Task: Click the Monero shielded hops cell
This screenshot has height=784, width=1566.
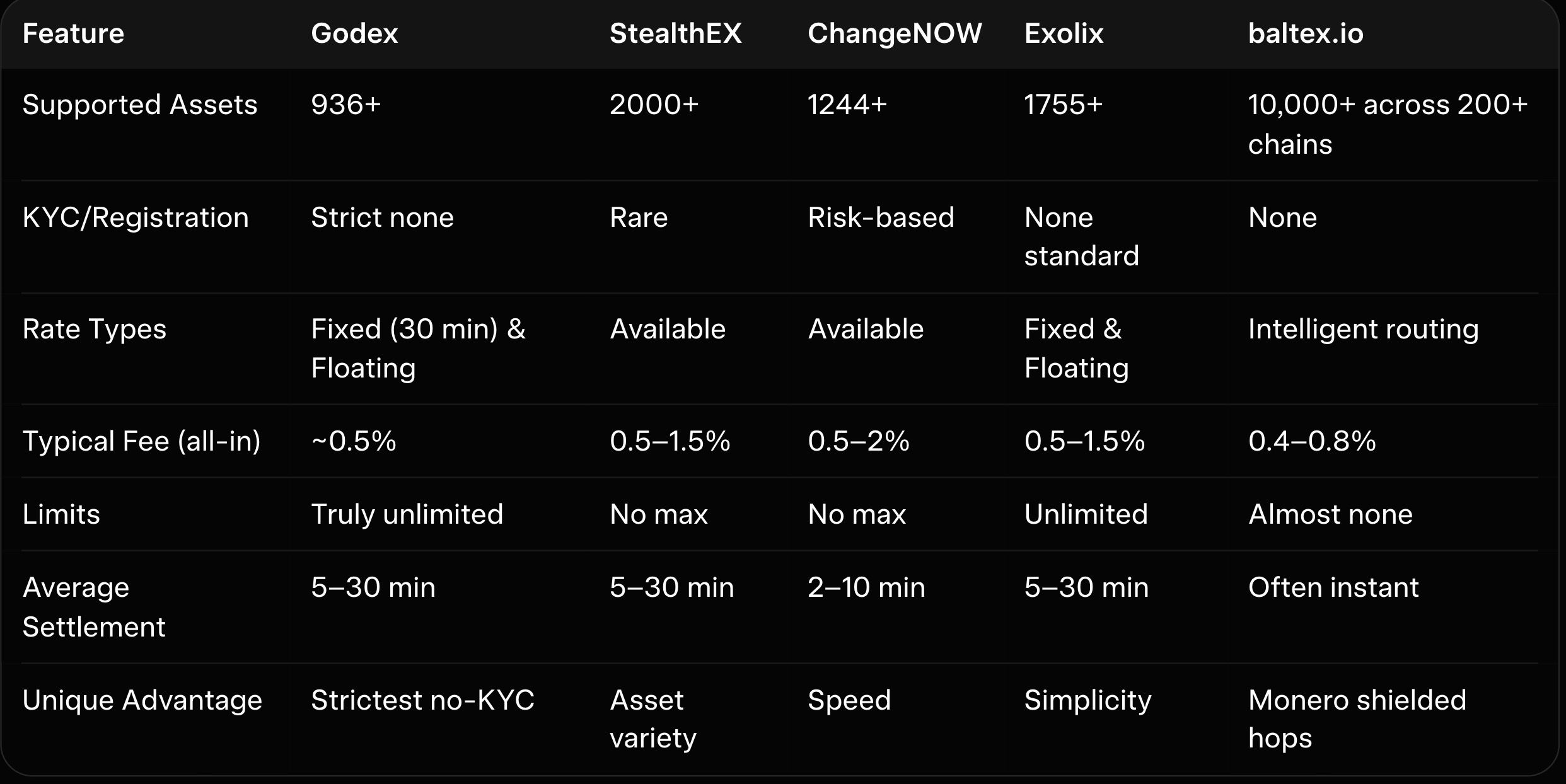Action: coord(1357,718)
